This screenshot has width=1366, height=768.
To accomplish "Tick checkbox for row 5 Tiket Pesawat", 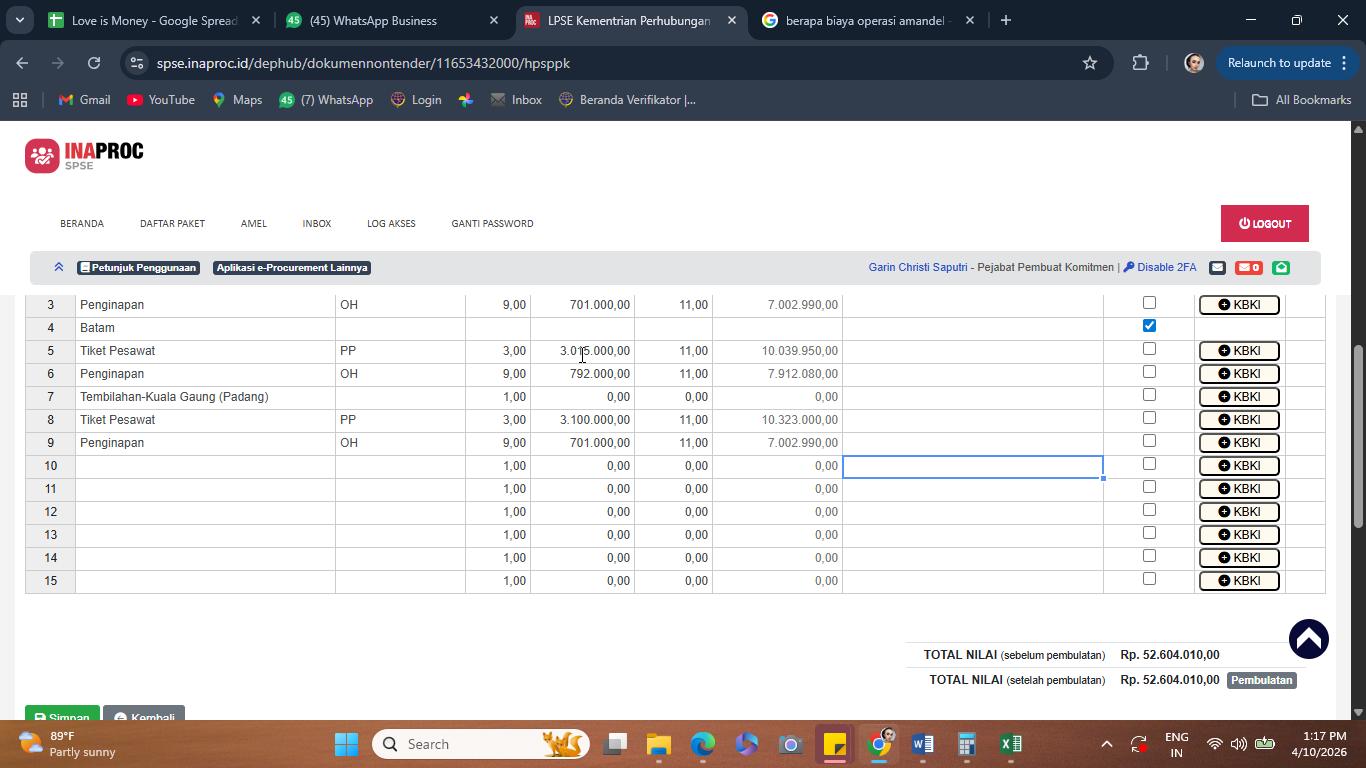I will (1149, 349).
